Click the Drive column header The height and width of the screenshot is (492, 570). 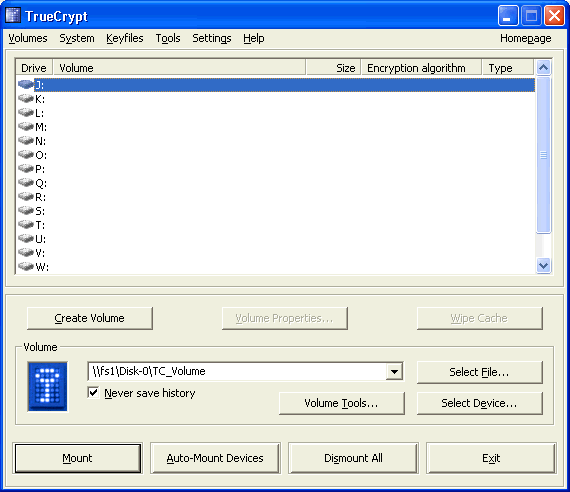point(34,68)
